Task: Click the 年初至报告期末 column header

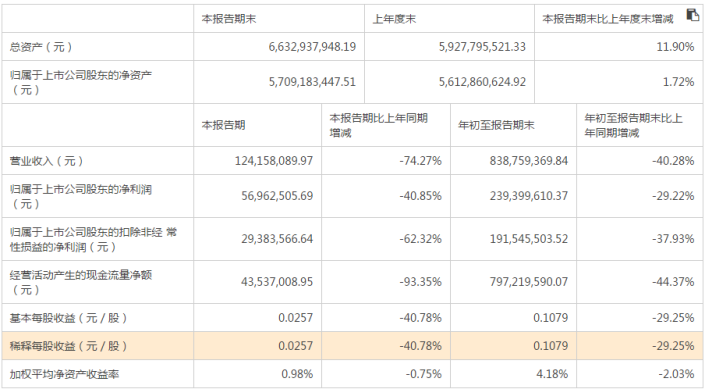Action: (x=496, y=125)
